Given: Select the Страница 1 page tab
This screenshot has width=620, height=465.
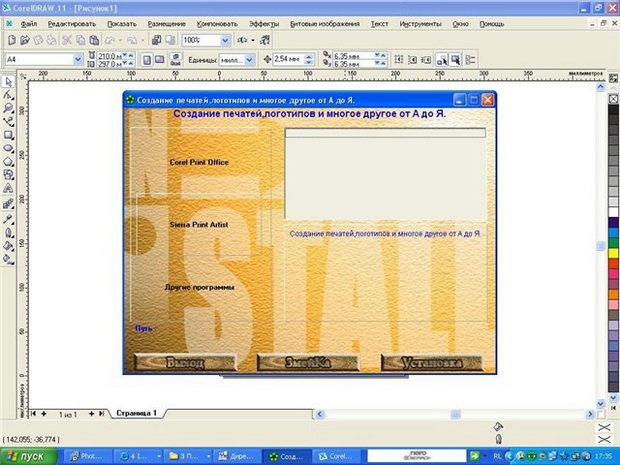Looking at the screenshot, I should click(x=139, y=412).
